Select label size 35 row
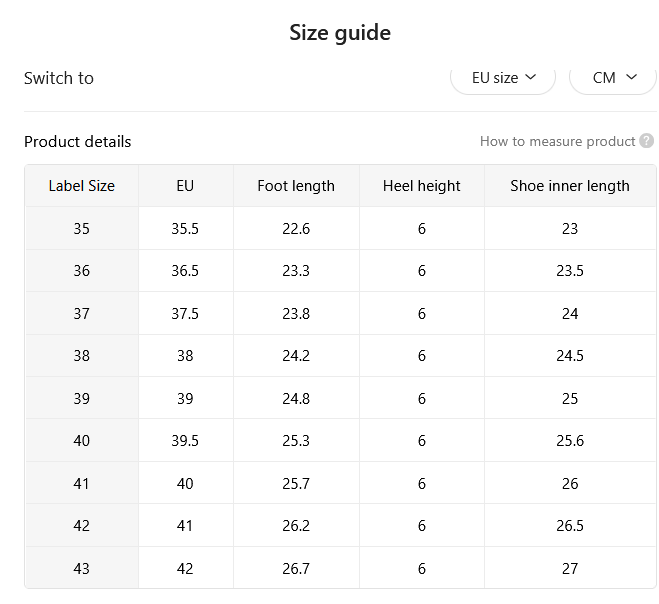The width and height of the screenshot is (659, 604). (340, 229)
